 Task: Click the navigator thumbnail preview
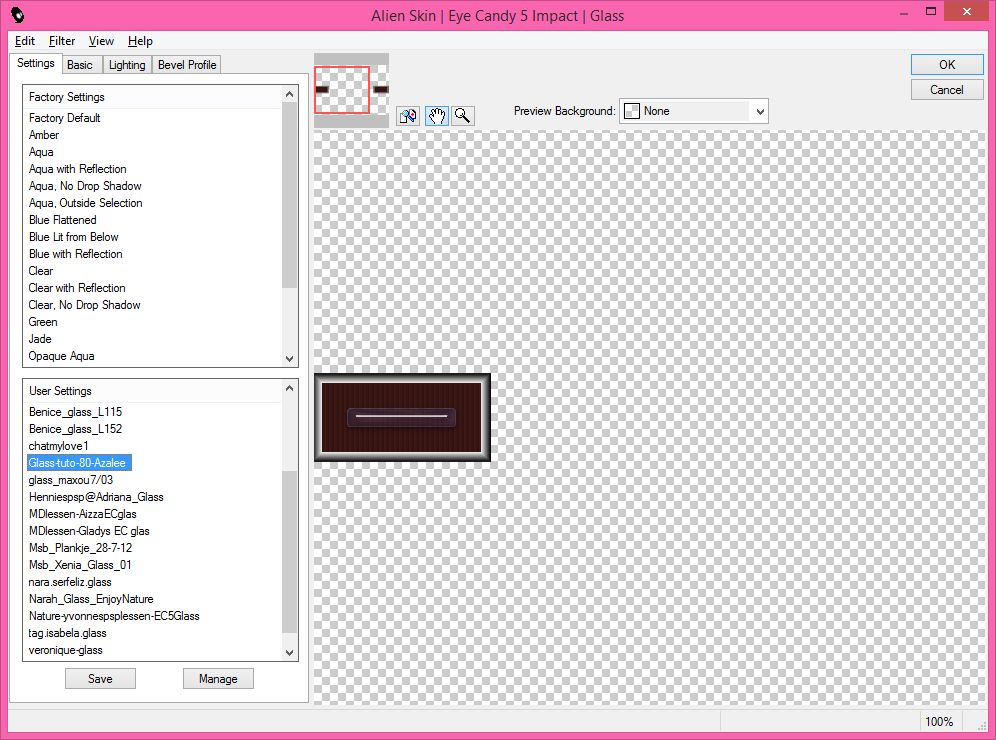351,90
